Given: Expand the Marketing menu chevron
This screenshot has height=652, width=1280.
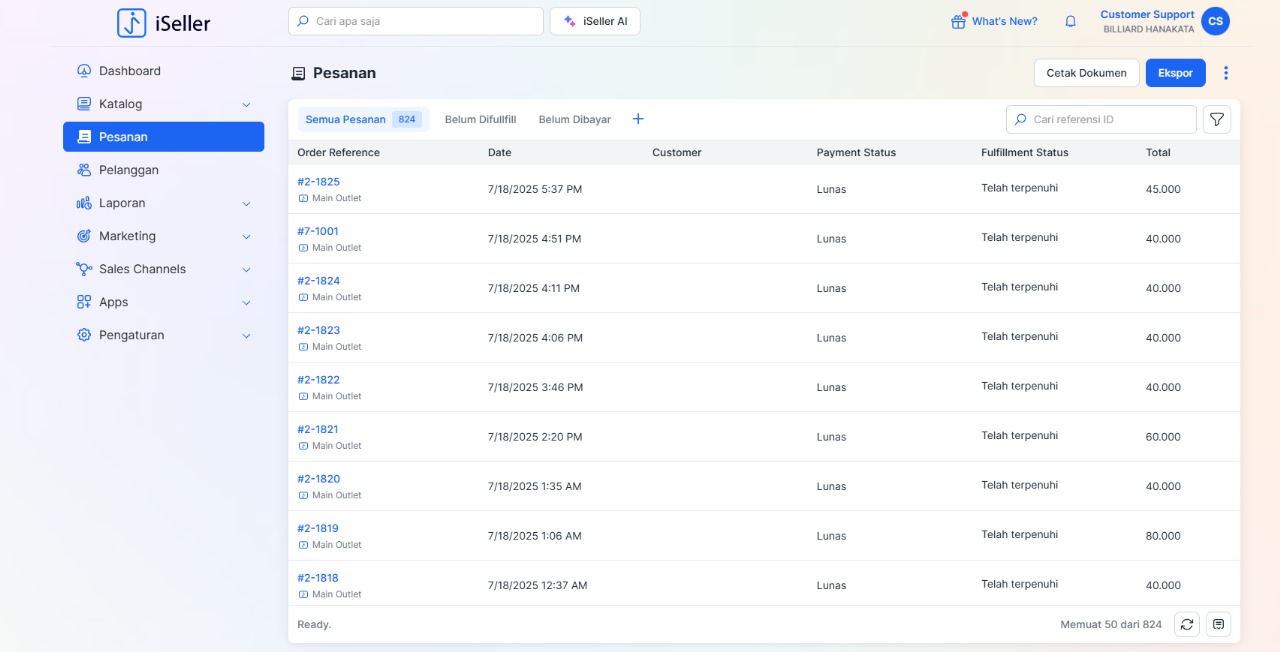Looking at the screenshot, I should [246, 236].
